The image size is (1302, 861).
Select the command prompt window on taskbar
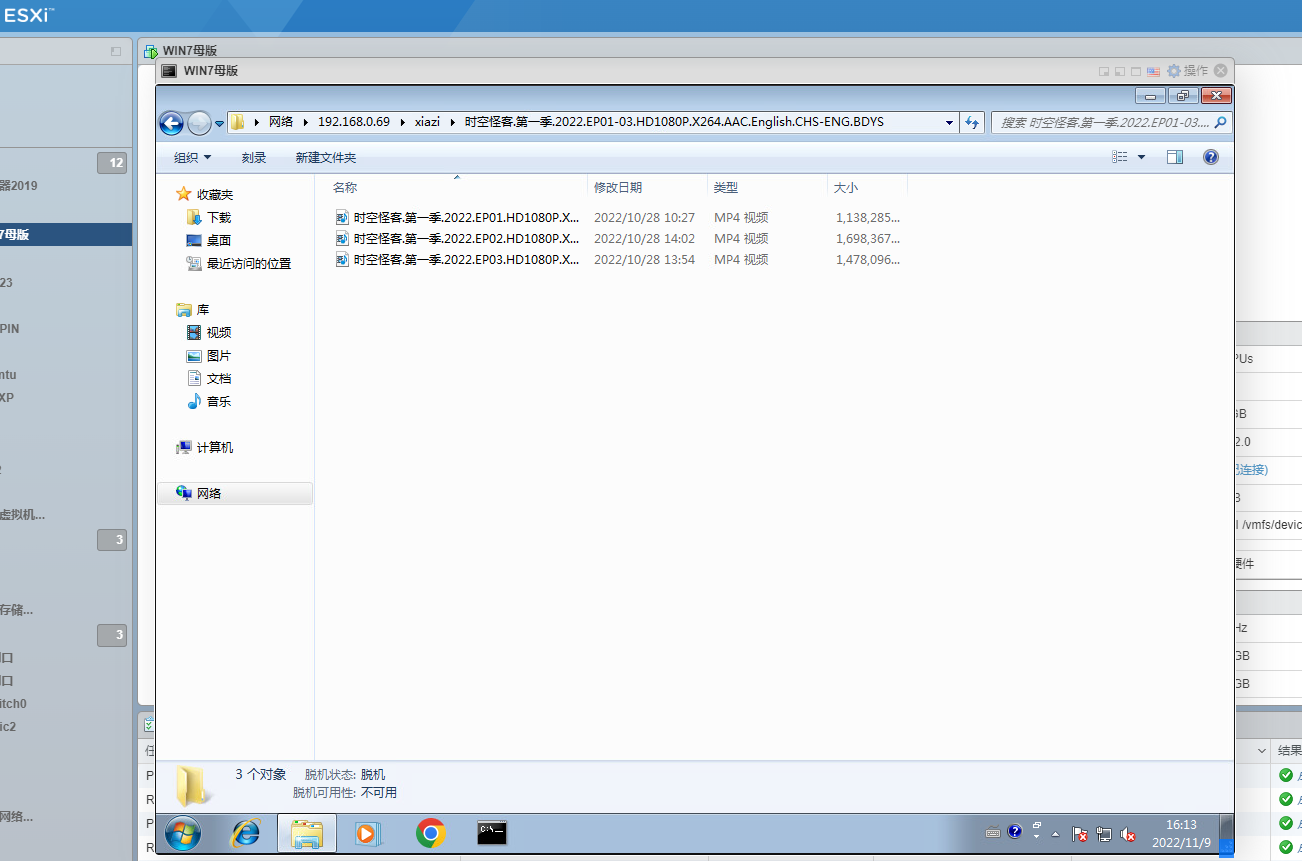coord(492,833)
